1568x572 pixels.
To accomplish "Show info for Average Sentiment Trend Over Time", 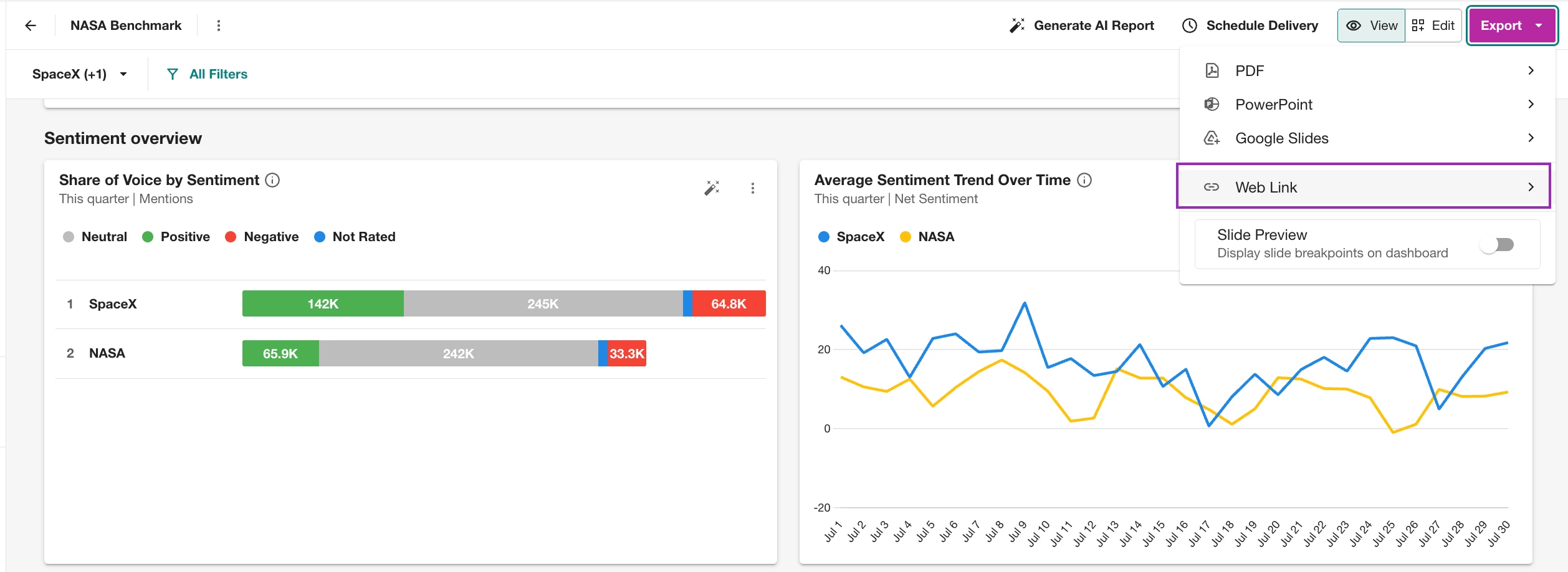I will [x=1084, y=180].
